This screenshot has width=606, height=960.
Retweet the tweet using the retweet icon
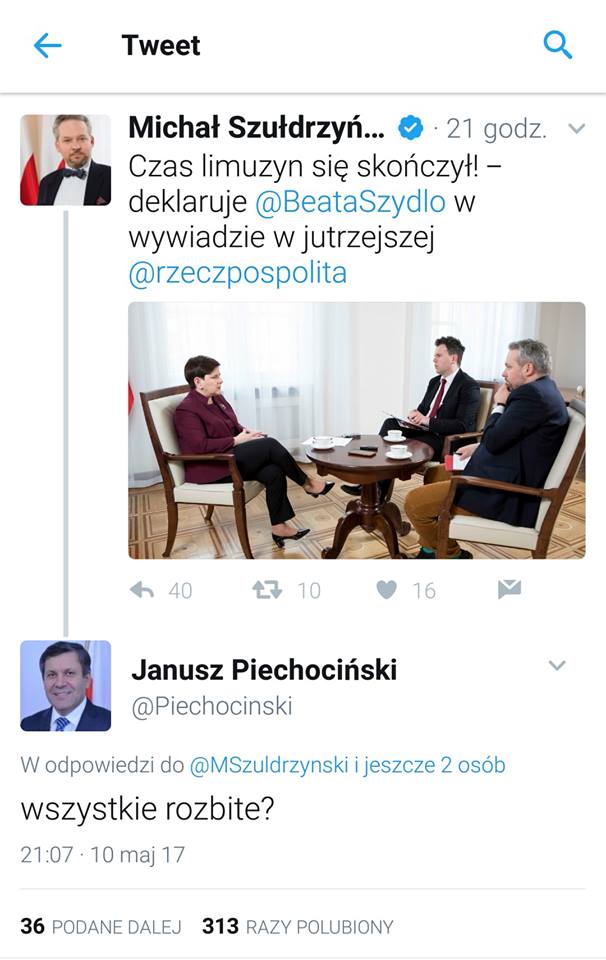click(x=267, y=590)
